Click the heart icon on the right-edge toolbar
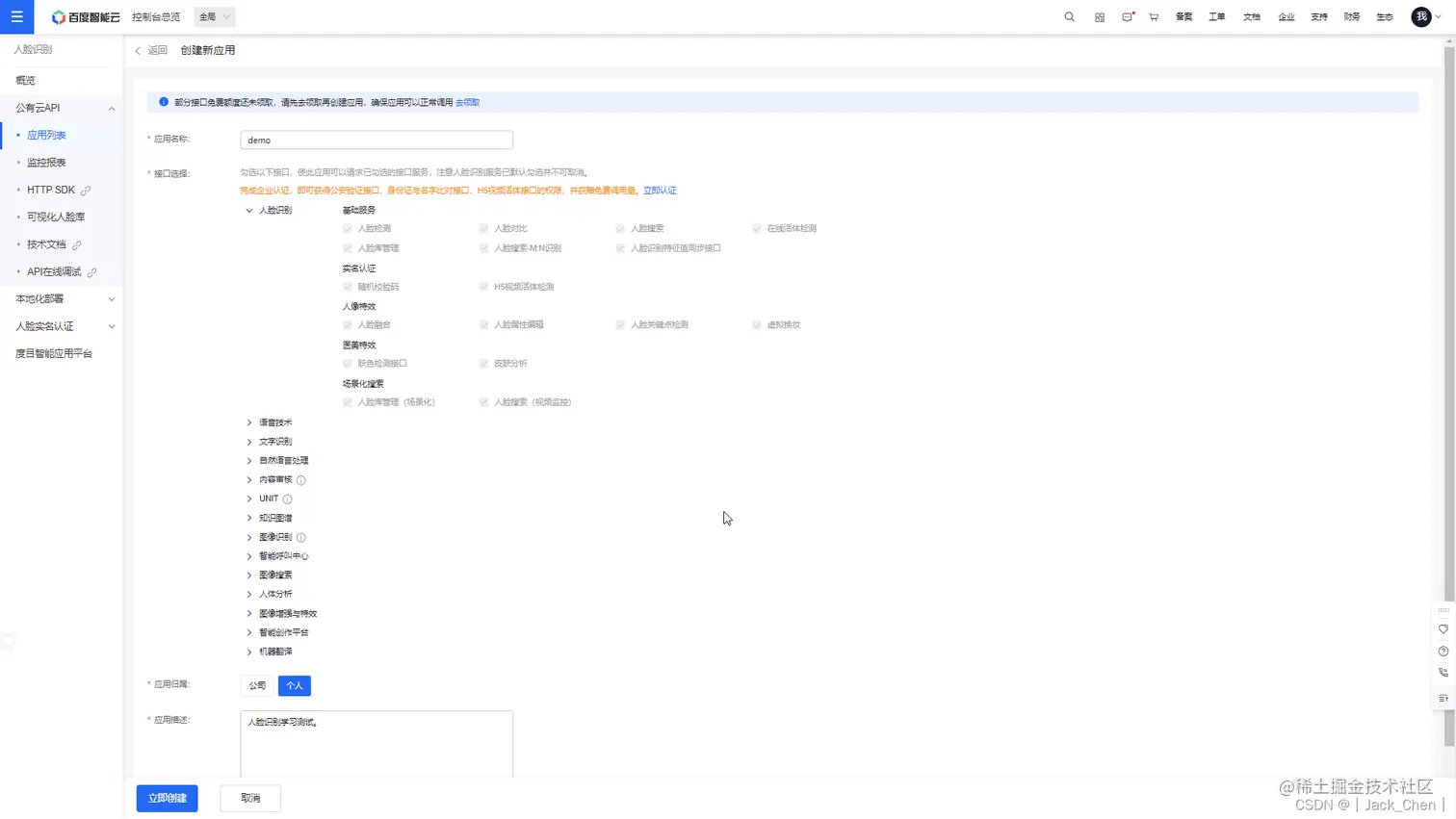This screenshot has height=819, width=1456. (x=1443, y=629)
